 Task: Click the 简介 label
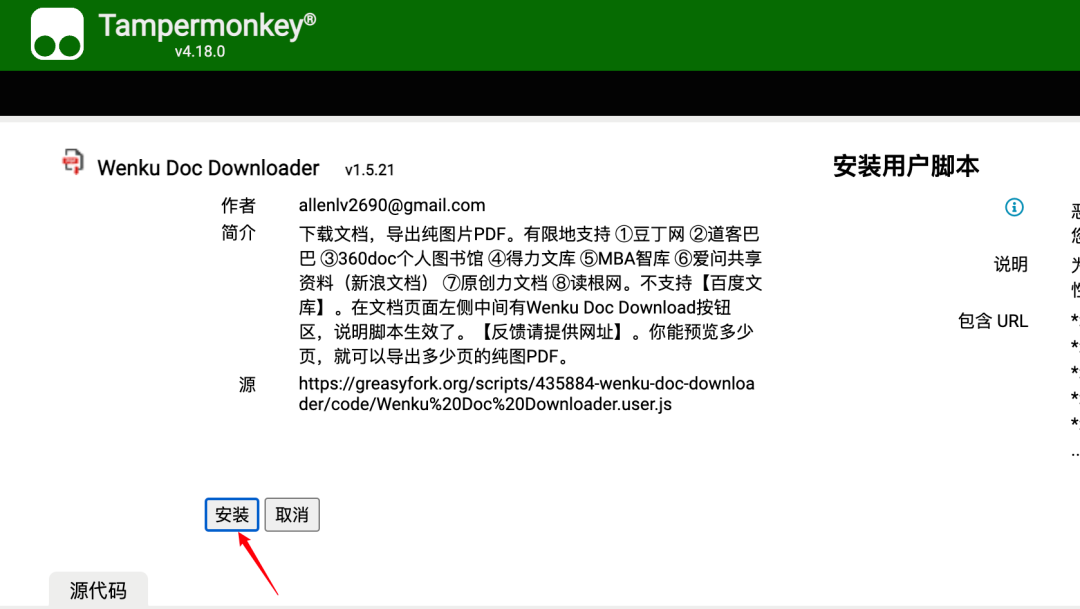(x=238, y=233)
